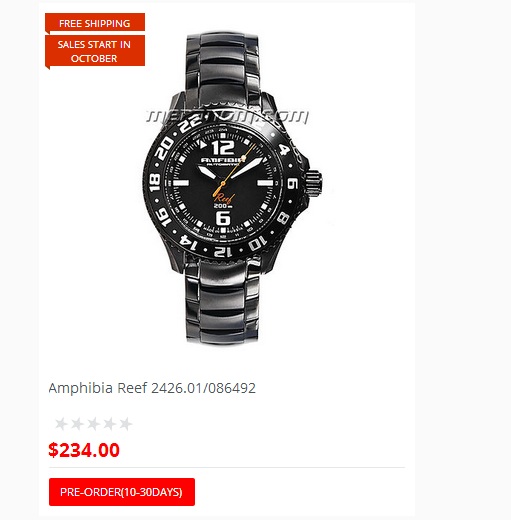The image size is (511, 520).
Task: Give a five star rating
Action: point(125,424)
